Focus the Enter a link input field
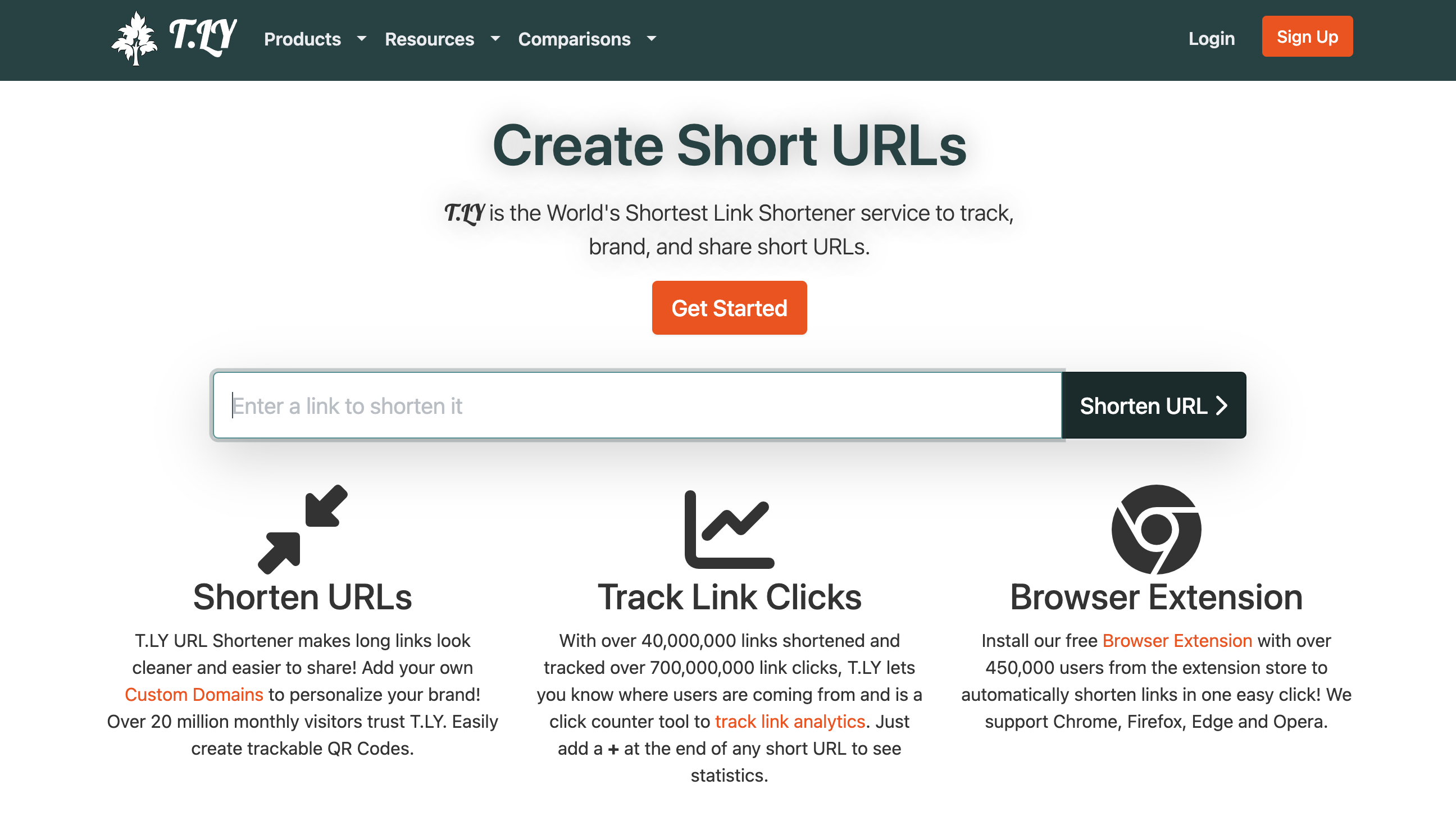The width and height of the screenshot is (1456, 830). (x=637, y=406)
